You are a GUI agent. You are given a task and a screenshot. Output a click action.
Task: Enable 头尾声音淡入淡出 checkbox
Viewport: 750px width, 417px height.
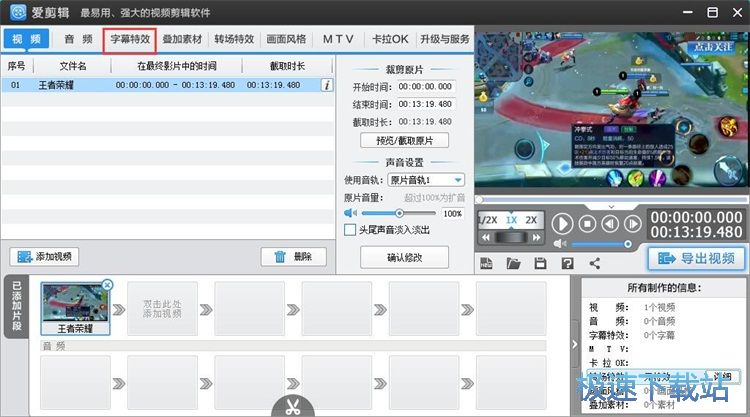[351, 230]
